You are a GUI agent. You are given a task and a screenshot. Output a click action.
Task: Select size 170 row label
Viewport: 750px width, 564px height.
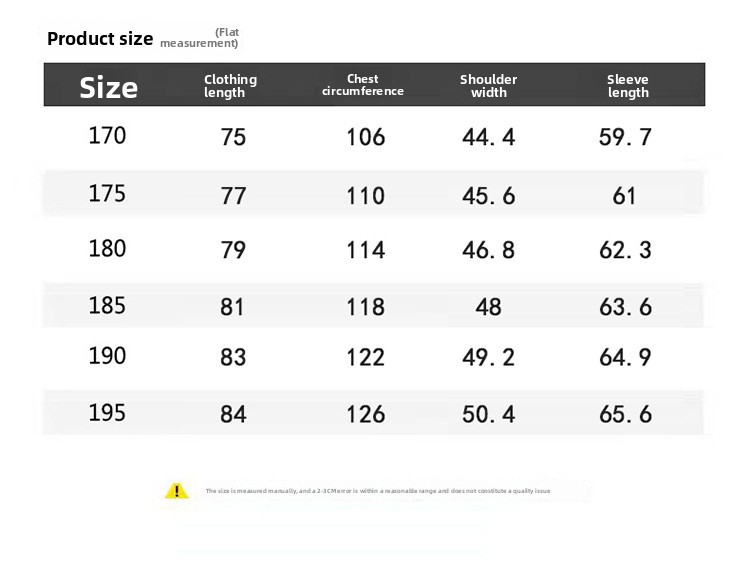(x=108, y=135)
